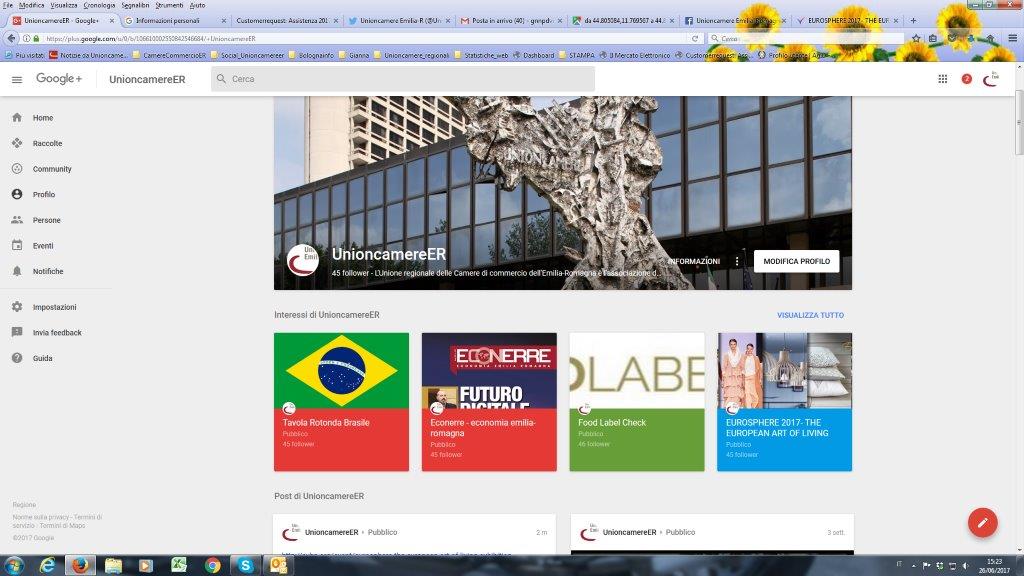Open Google Chrome from the Windows taskbar
The image size is (1024, 576).
tap(212, 565)
